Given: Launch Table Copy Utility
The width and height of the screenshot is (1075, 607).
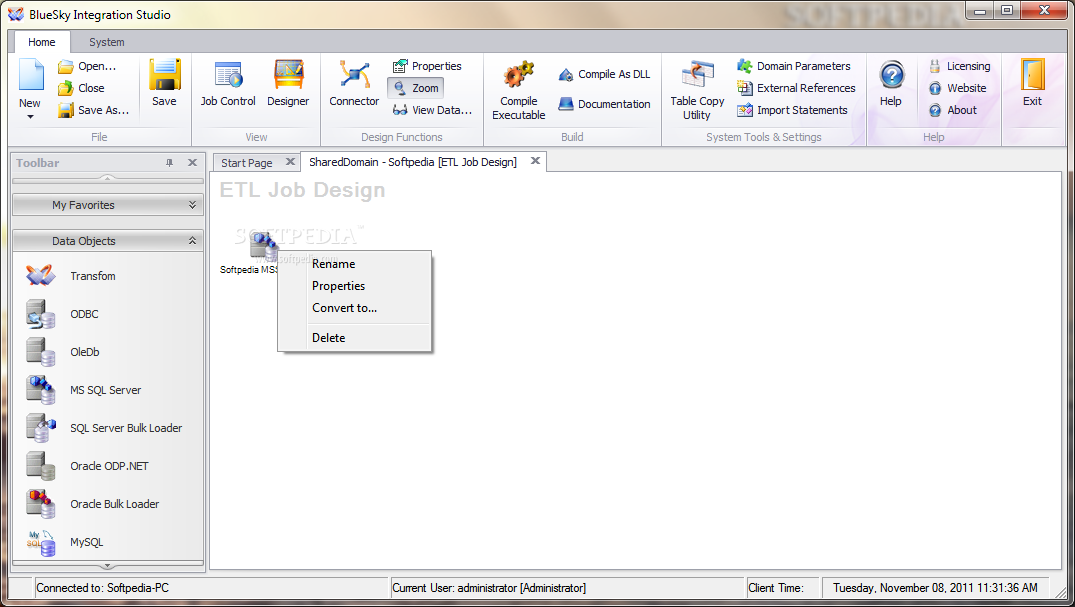Looking at the screenshot, I should (x=697, y=90).
